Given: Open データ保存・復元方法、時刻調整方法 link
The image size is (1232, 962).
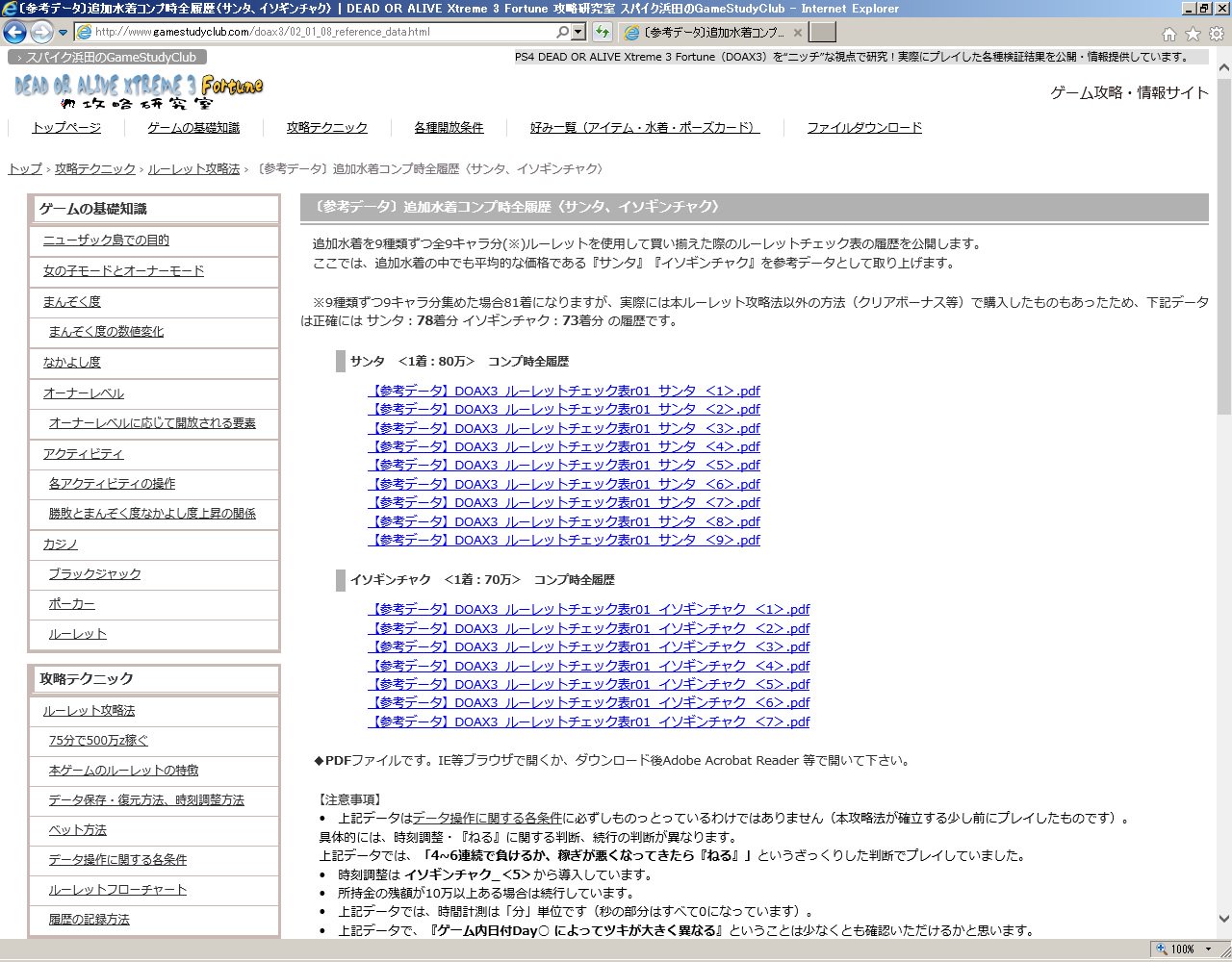Looking at the screenshot, I should click(x=146, y=799).
